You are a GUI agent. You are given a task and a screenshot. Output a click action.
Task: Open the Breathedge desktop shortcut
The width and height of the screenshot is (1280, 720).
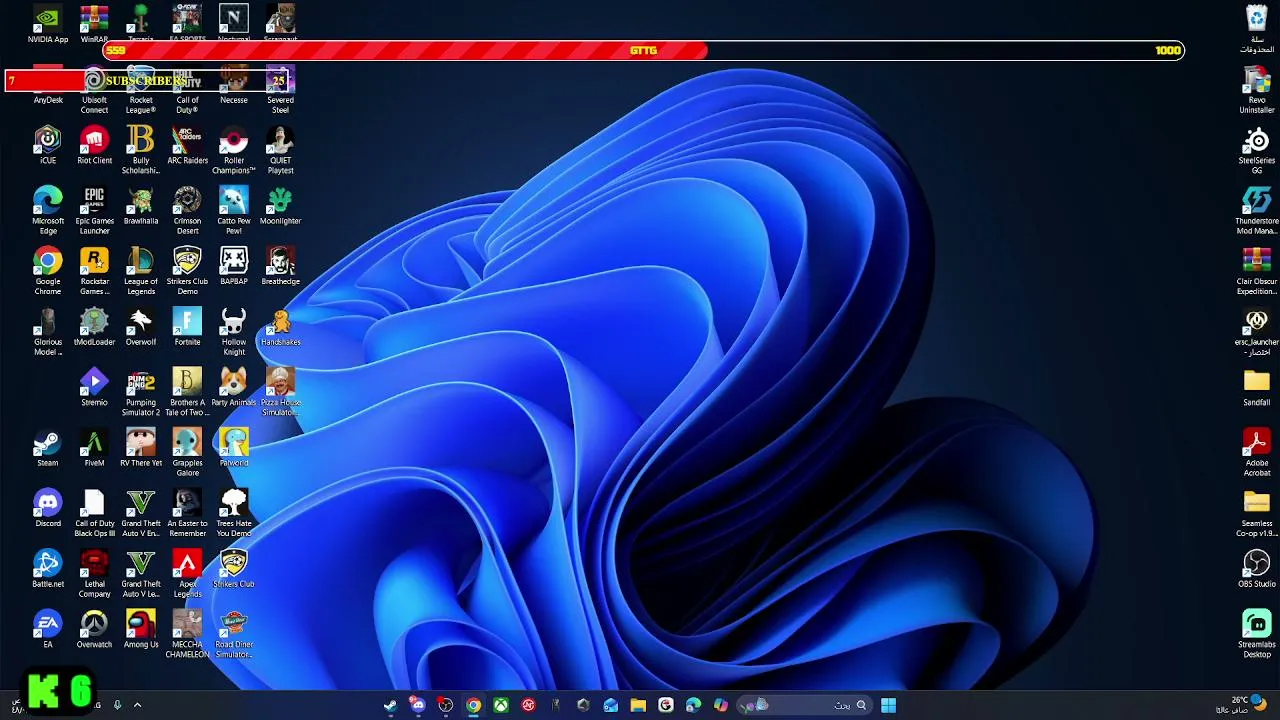point(280,267)
